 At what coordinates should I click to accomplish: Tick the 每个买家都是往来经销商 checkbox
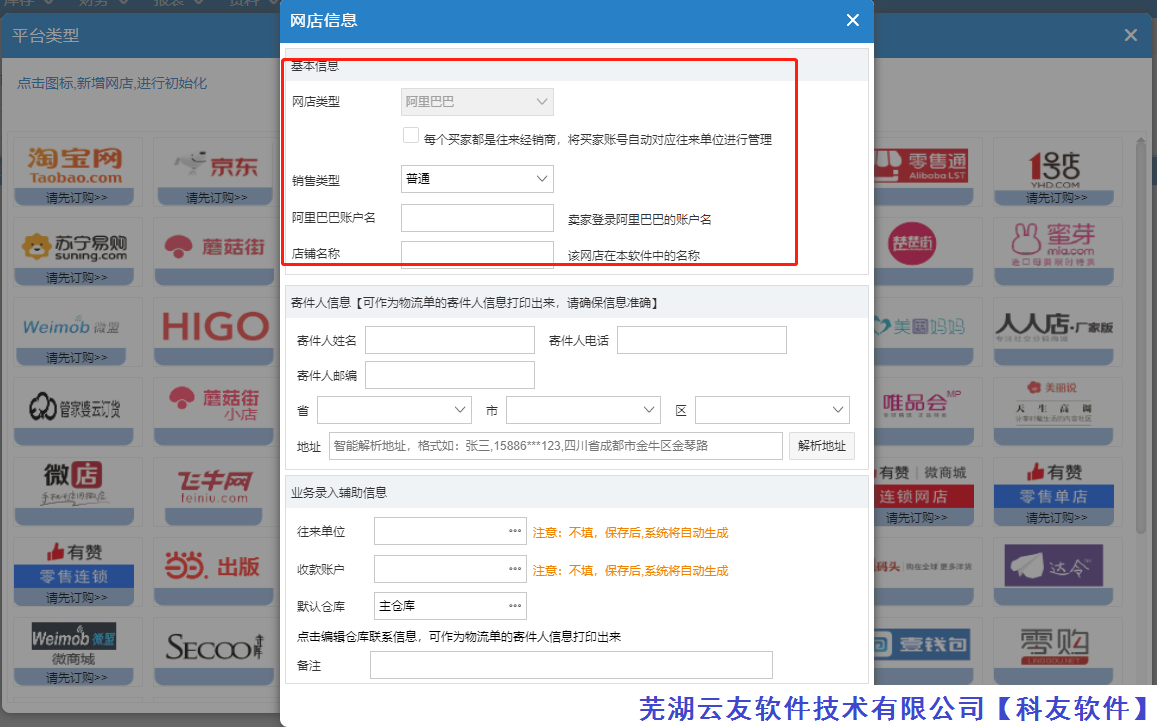[x=411, y=135]
